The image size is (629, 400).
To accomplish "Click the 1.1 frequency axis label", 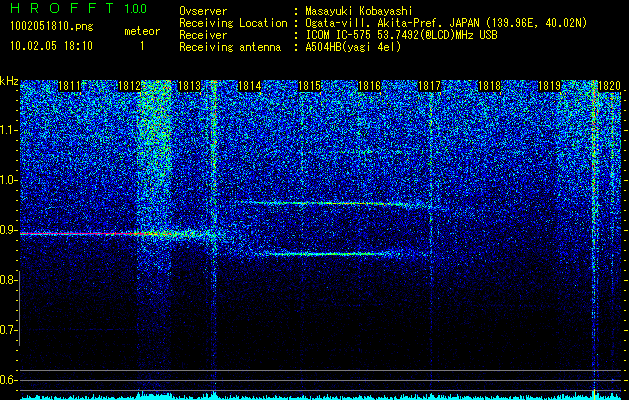I will point(9,130).
